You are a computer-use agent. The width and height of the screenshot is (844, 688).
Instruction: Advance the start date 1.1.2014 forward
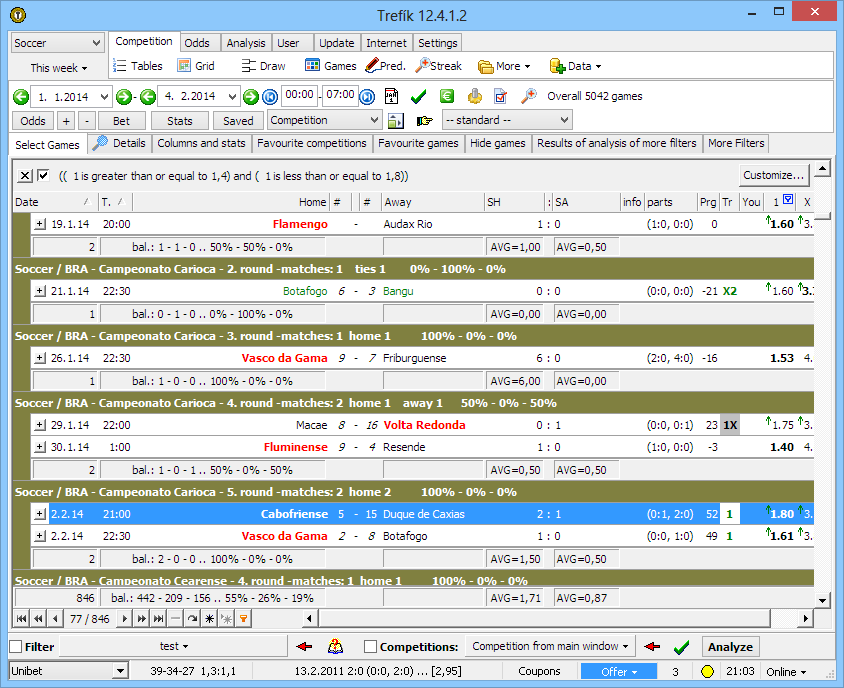tap(124, 97)
